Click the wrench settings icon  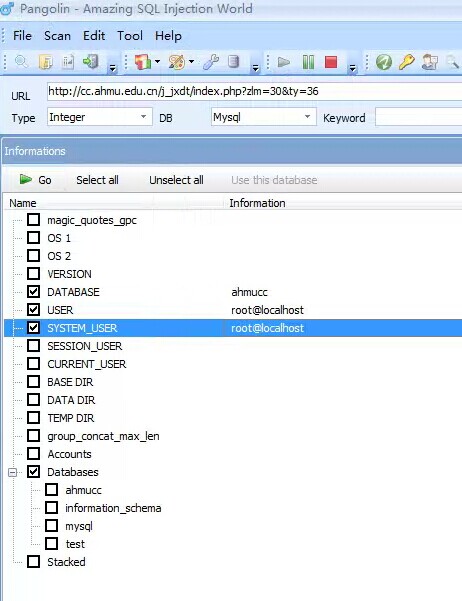[211, 62]
